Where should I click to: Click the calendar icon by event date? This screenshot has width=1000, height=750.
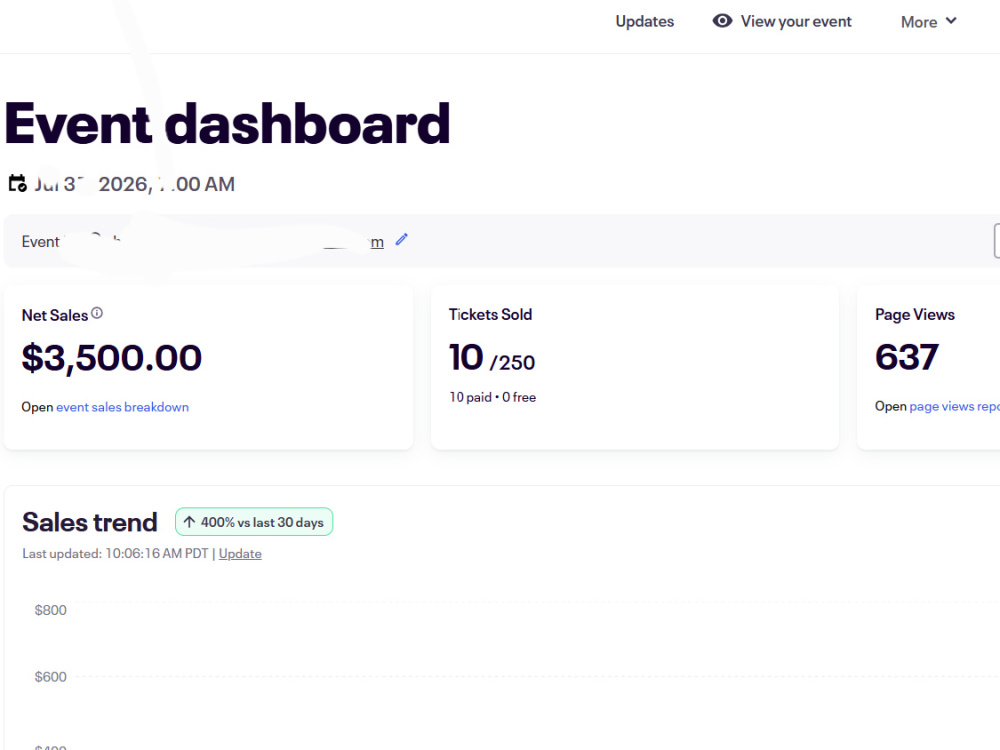coord(17,184)
